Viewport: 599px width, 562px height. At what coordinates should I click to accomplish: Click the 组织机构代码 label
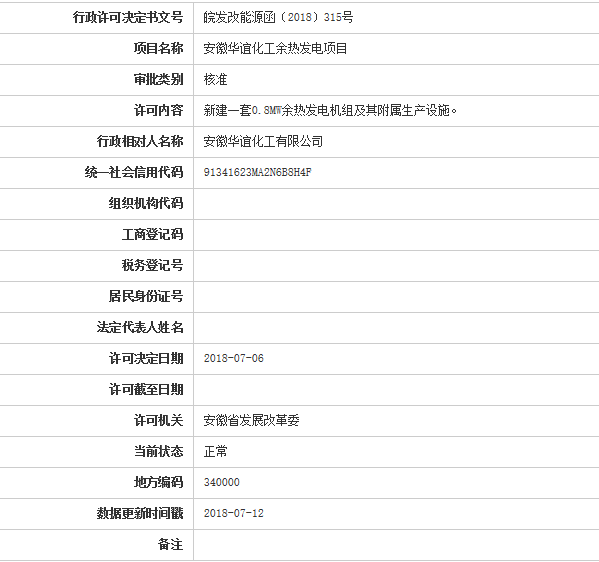(146, 203)
